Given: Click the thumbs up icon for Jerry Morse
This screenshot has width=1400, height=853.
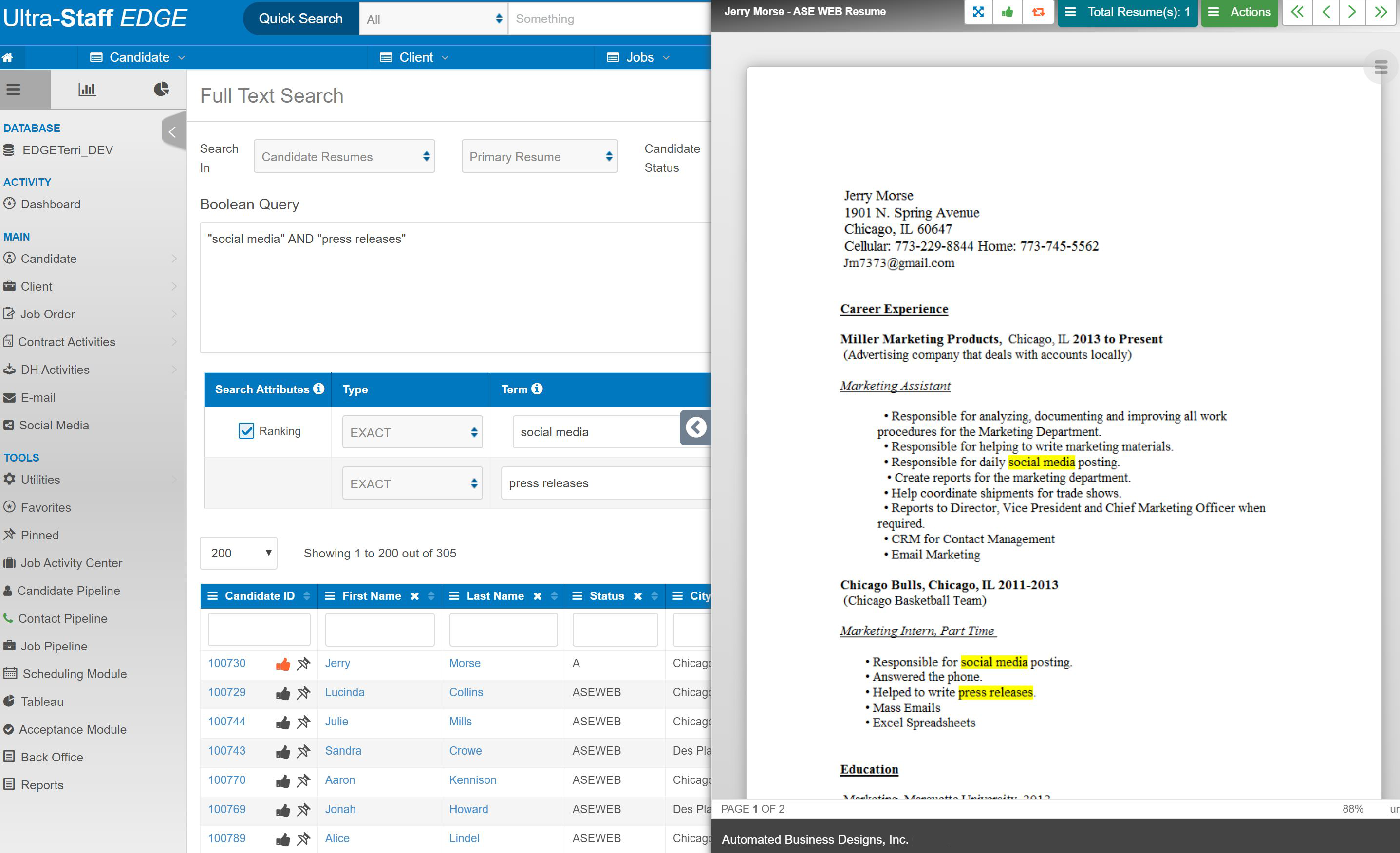Looking at the screenshot, I should point(285,663).
